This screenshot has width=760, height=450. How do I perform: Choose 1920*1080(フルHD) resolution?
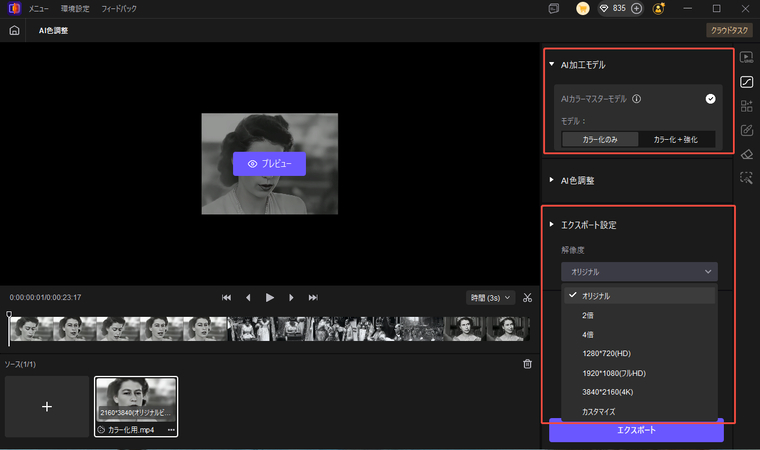point(639,373)
